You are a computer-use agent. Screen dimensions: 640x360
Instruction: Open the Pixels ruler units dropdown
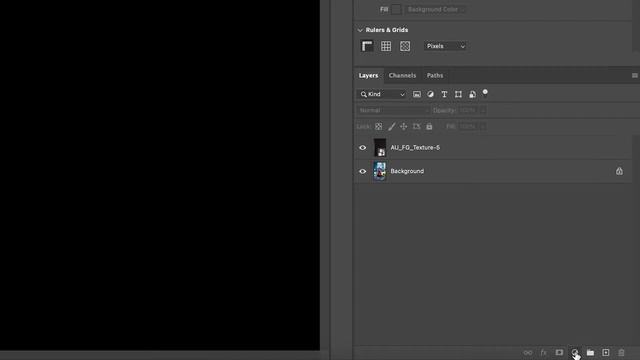(445, 46)
